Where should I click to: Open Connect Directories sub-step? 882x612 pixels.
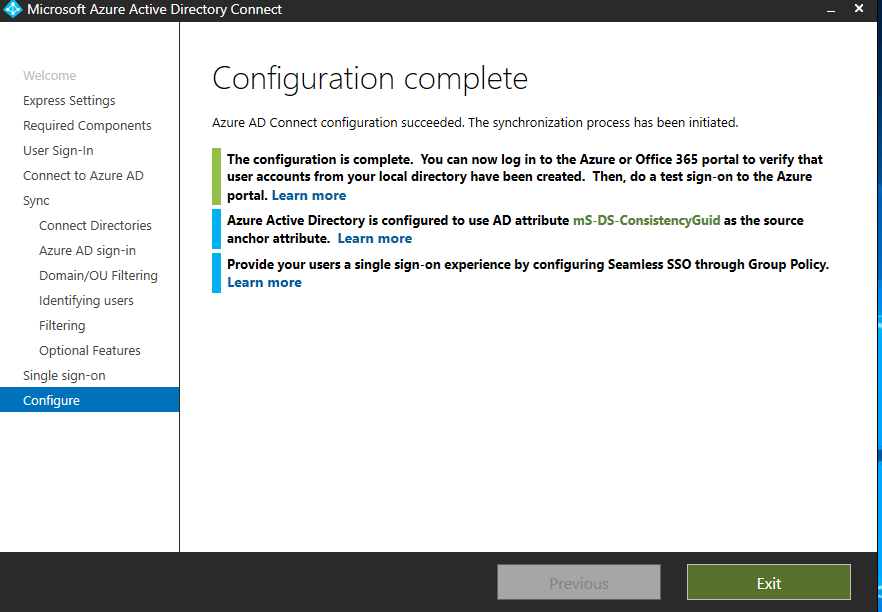point(95,226)
